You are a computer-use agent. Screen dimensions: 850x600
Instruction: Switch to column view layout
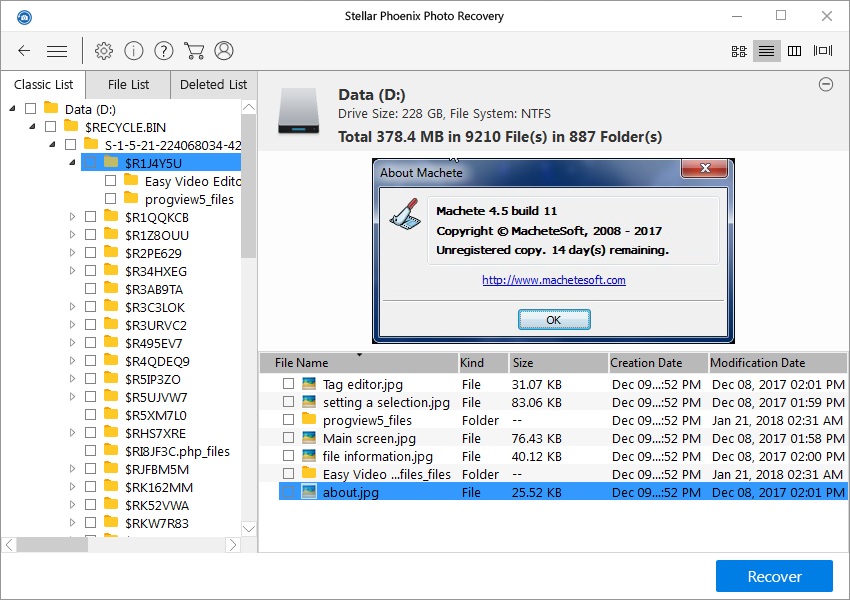[x=794, y=49]
